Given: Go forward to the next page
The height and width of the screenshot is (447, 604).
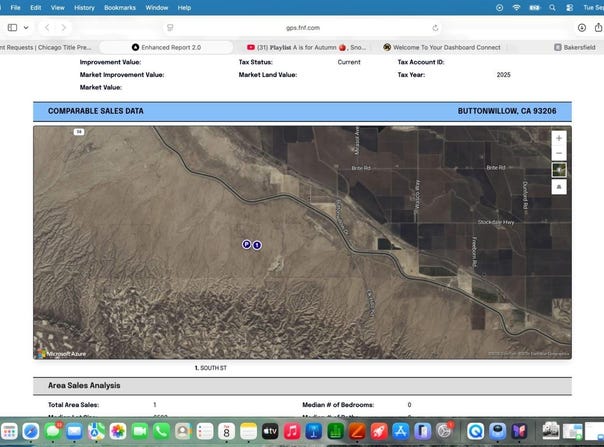Looking at the screenshot, I should [x=64, y=27].
